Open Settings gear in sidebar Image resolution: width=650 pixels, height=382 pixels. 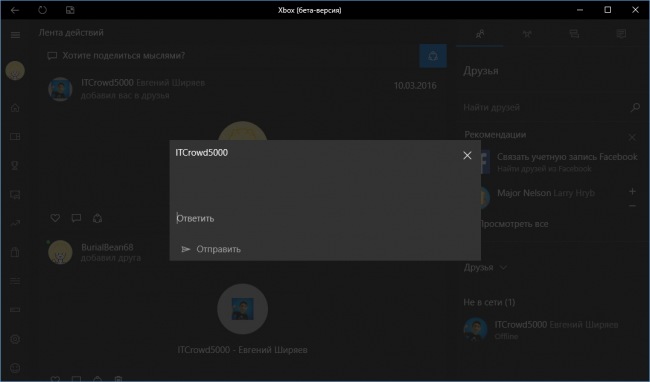15,339
